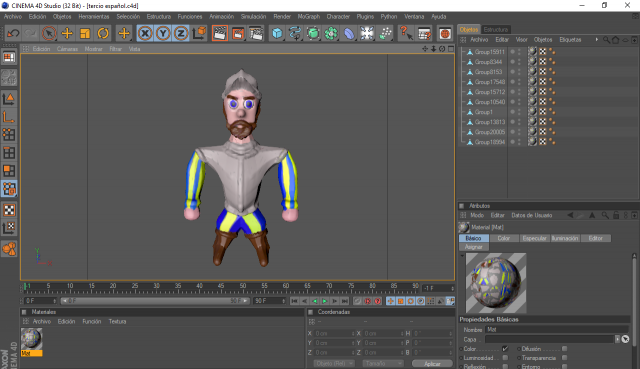Screen dimensions: 640x369
Task: Click the play forward button
Action: coord(325,301)
